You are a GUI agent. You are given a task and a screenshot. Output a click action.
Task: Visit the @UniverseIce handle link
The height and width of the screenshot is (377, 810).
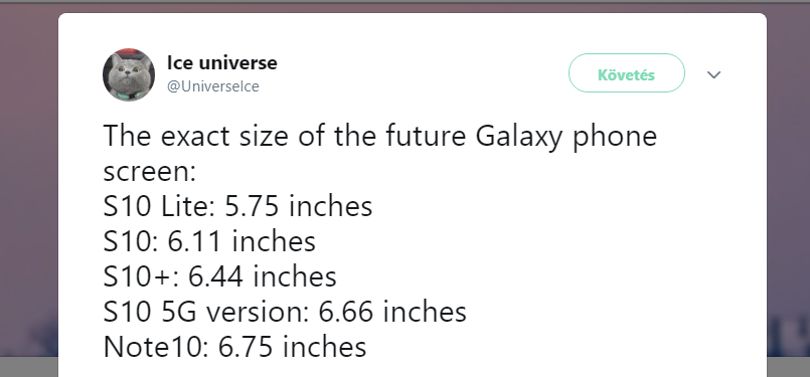coord(213,86)
